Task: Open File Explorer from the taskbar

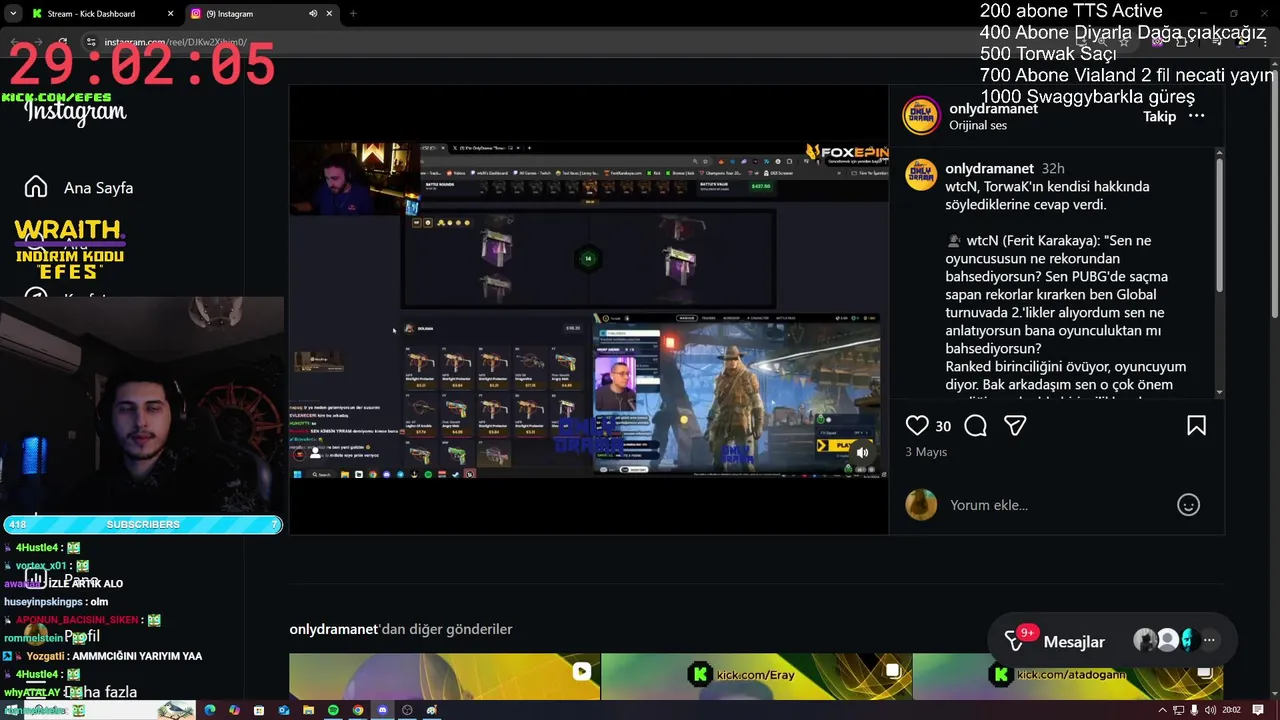Action: (308, 710)
